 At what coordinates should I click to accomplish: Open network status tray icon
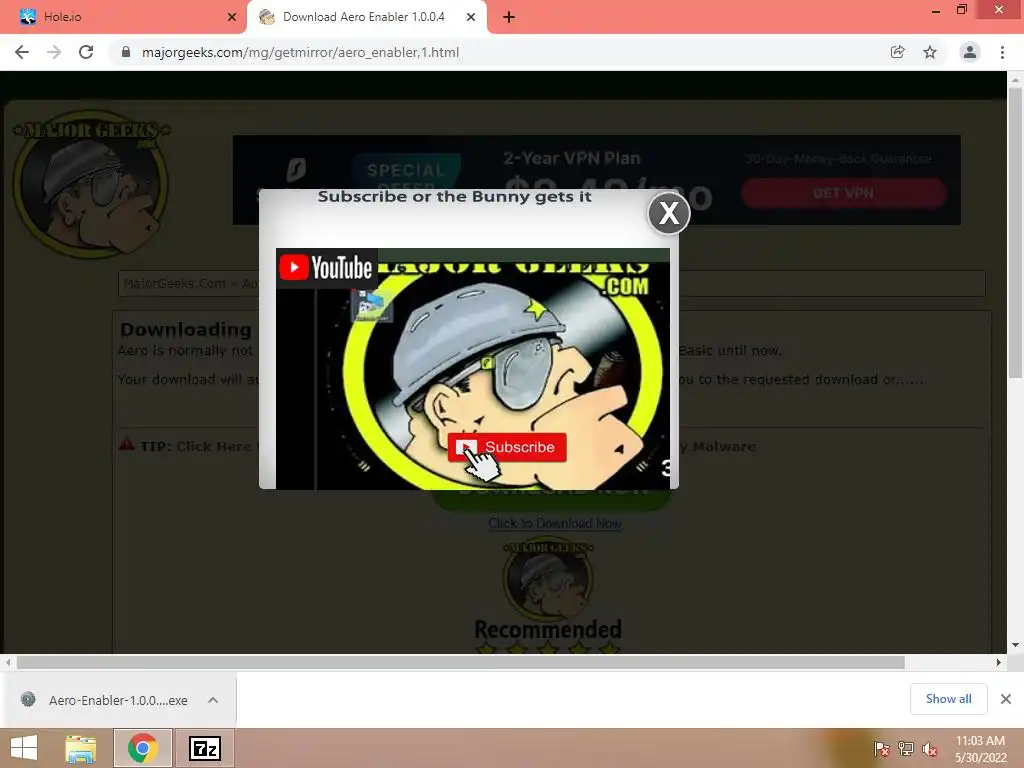tap(905, 749)
